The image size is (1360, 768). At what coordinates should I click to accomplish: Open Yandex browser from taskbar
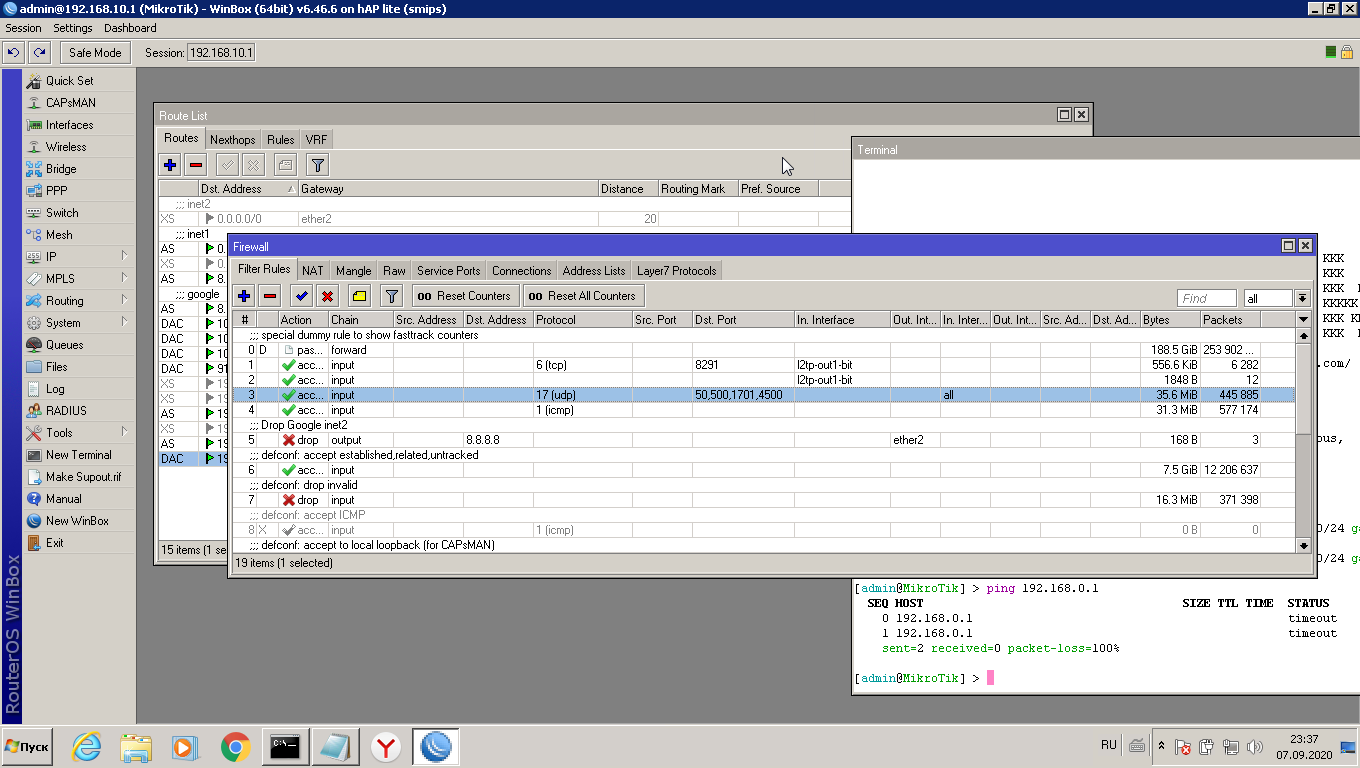(386, 747)
